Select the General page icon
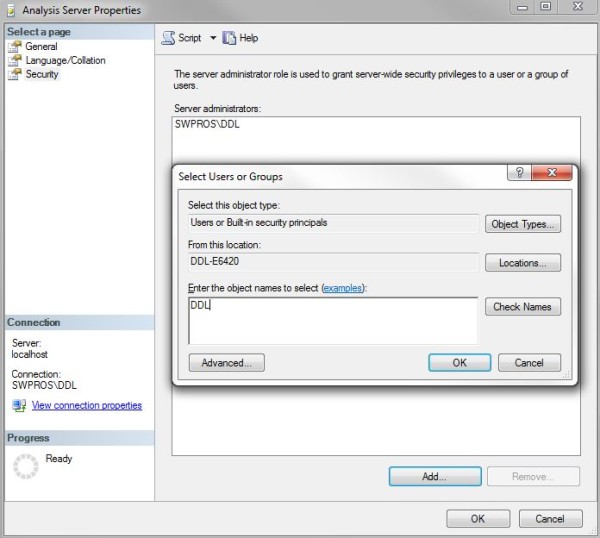This screenshot has height=538, width=600. [15, 46]
